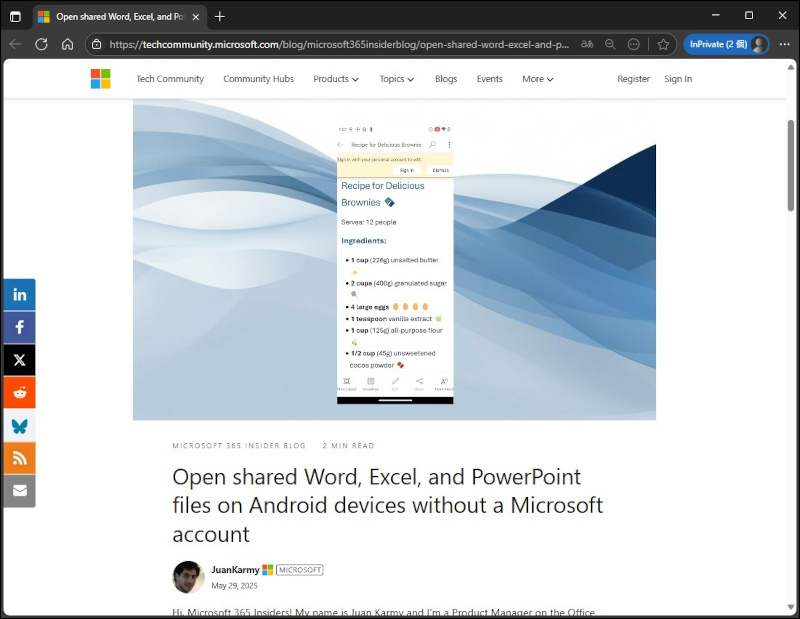Viewport: 800px width, 619px height.
Task: Open Microsoft 365 Insider Blog link
Action: 239,445
